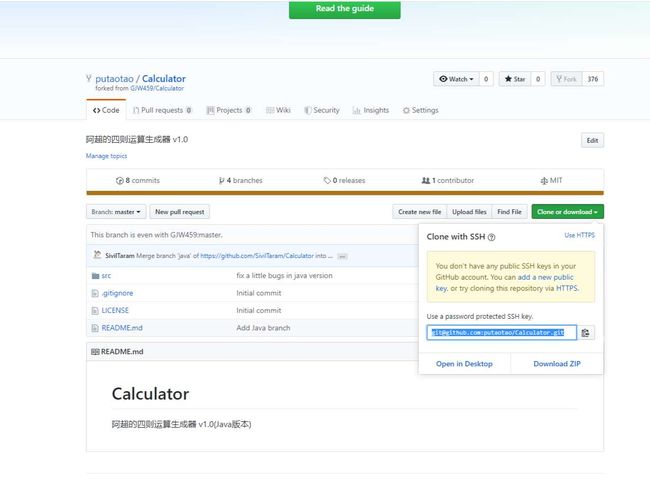Open the github.com/SivilTaram/Calculator commit link

pos(257,256)
